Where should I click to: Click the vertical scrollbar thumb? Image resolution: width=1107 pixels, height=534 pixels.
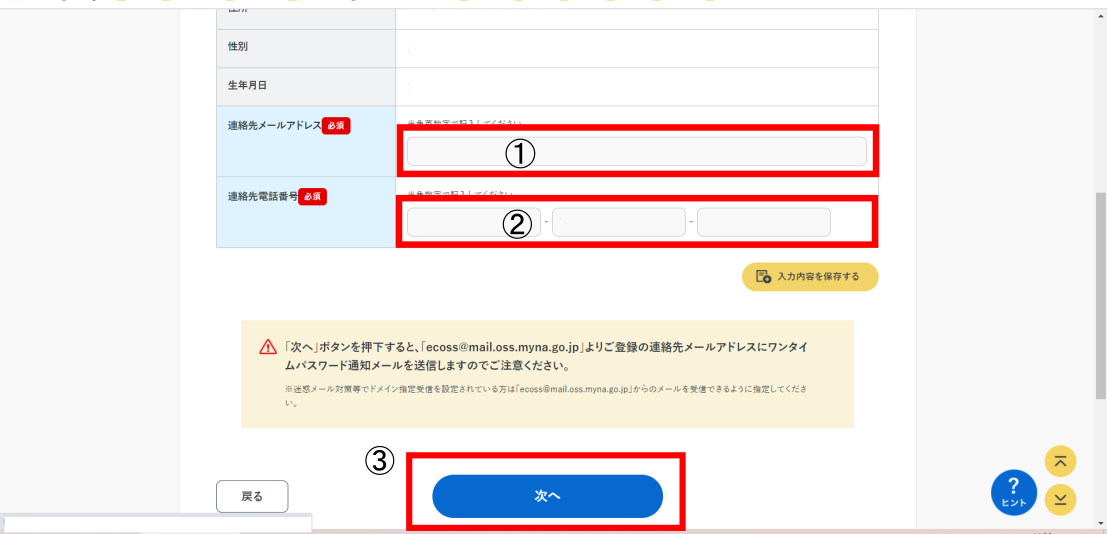tap(1101, 297)
